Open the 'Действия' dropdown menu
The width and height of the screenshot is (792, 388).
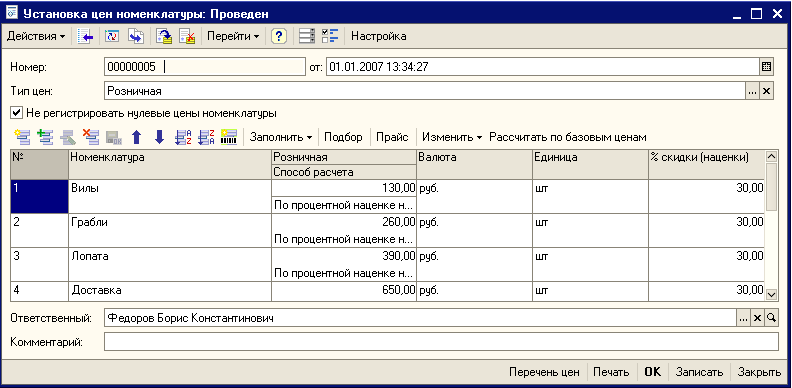(36, 36)
